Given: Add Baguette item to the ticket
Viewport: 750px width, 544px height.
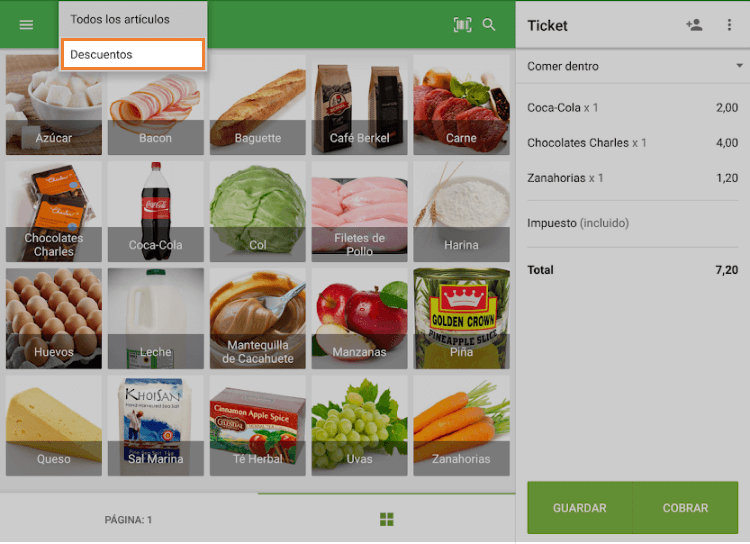Looking at the screenshot, I should (x=257, y=105).
